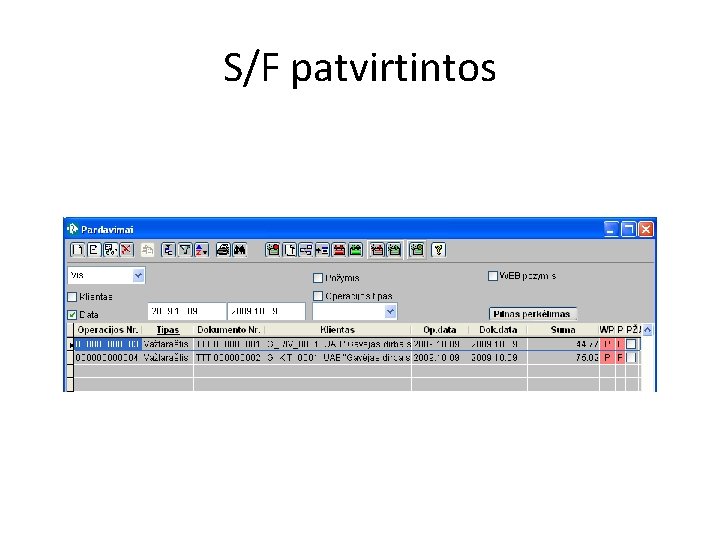
Task: Click Dok.data cell in the 75.03 row
Action: (x=498, y=358)
